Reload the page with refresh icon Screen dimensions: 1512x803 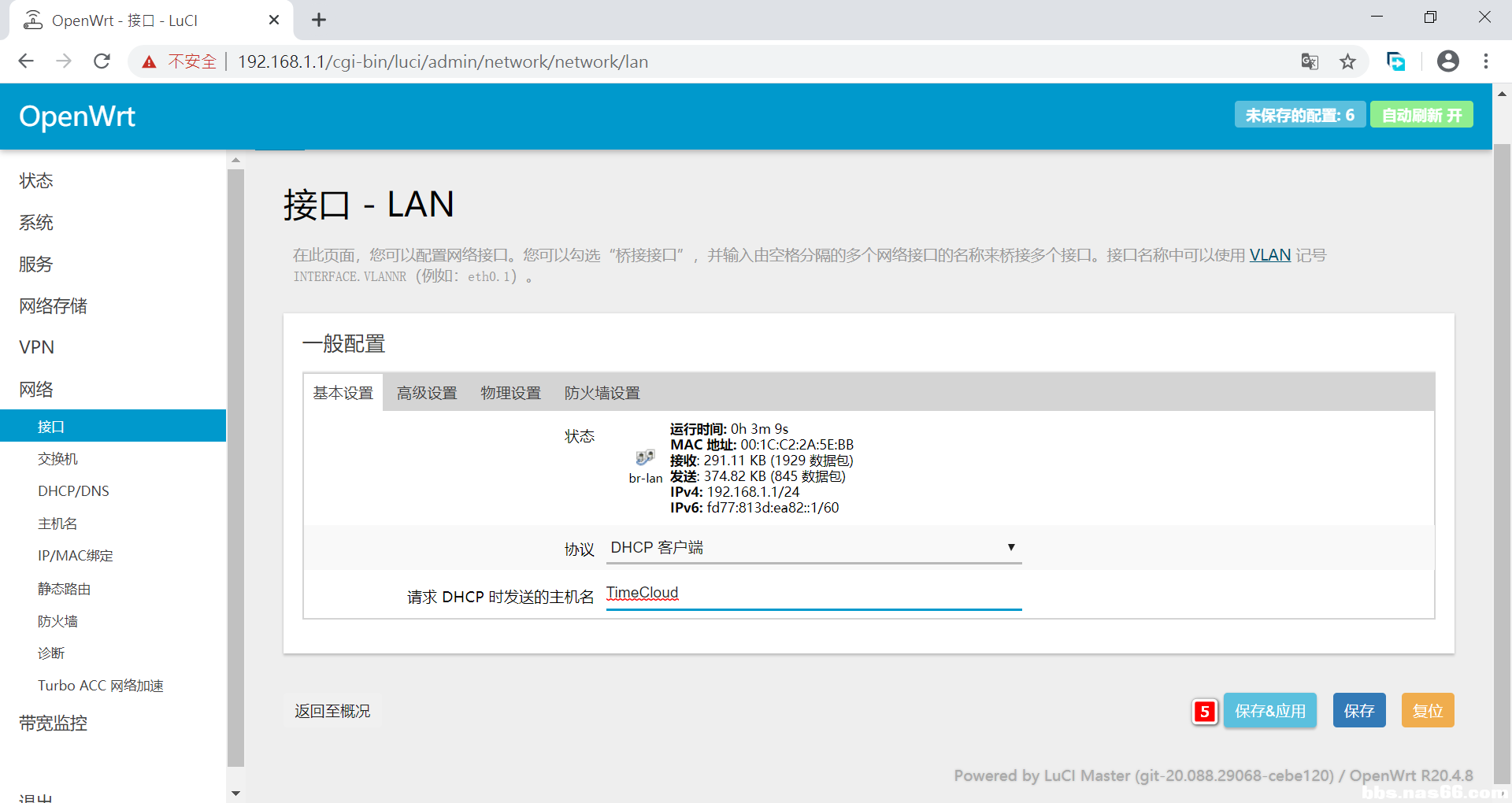tap(102, 61)
